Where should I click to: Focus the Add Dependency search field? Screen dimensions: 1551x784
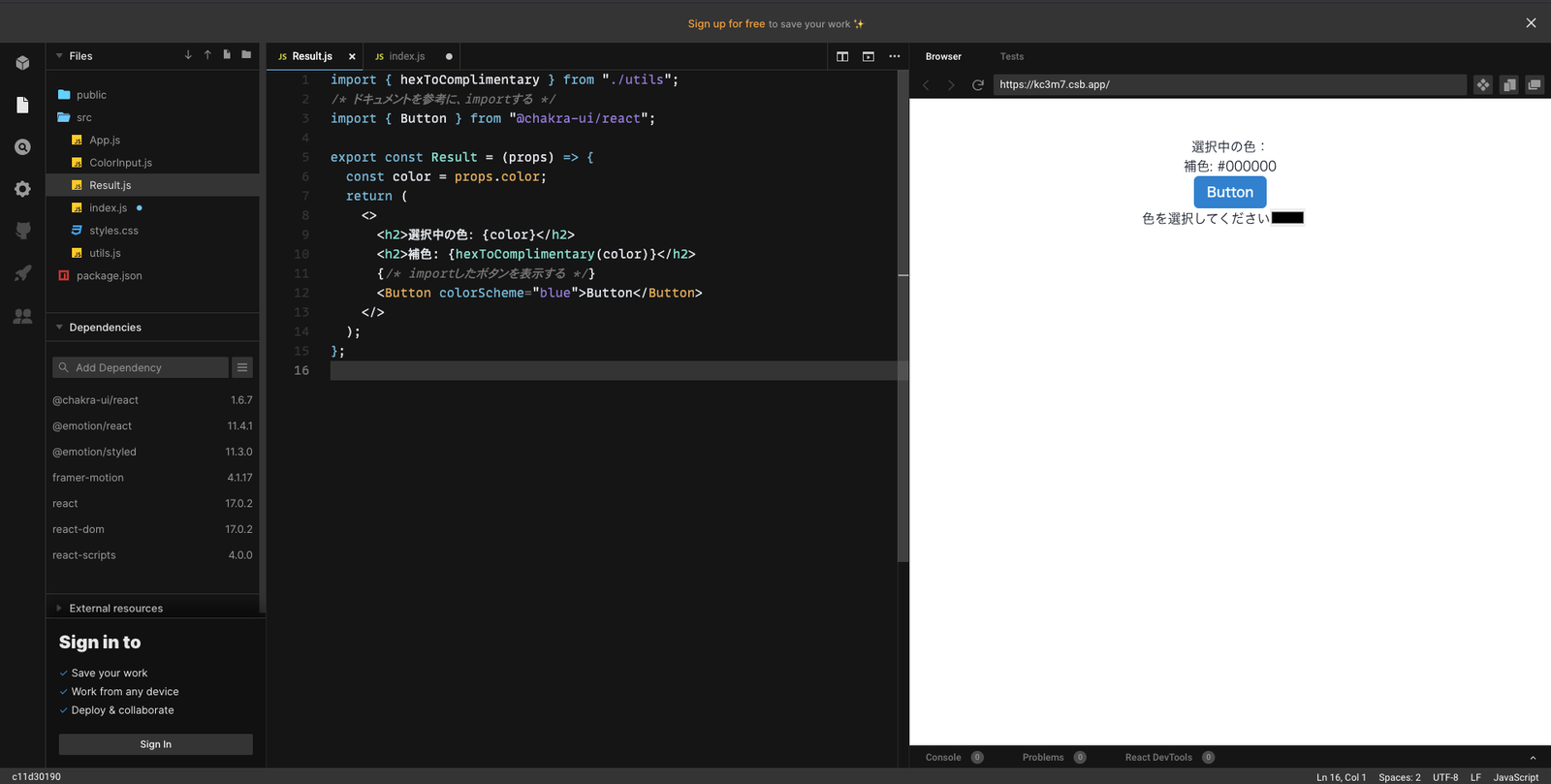141,367
